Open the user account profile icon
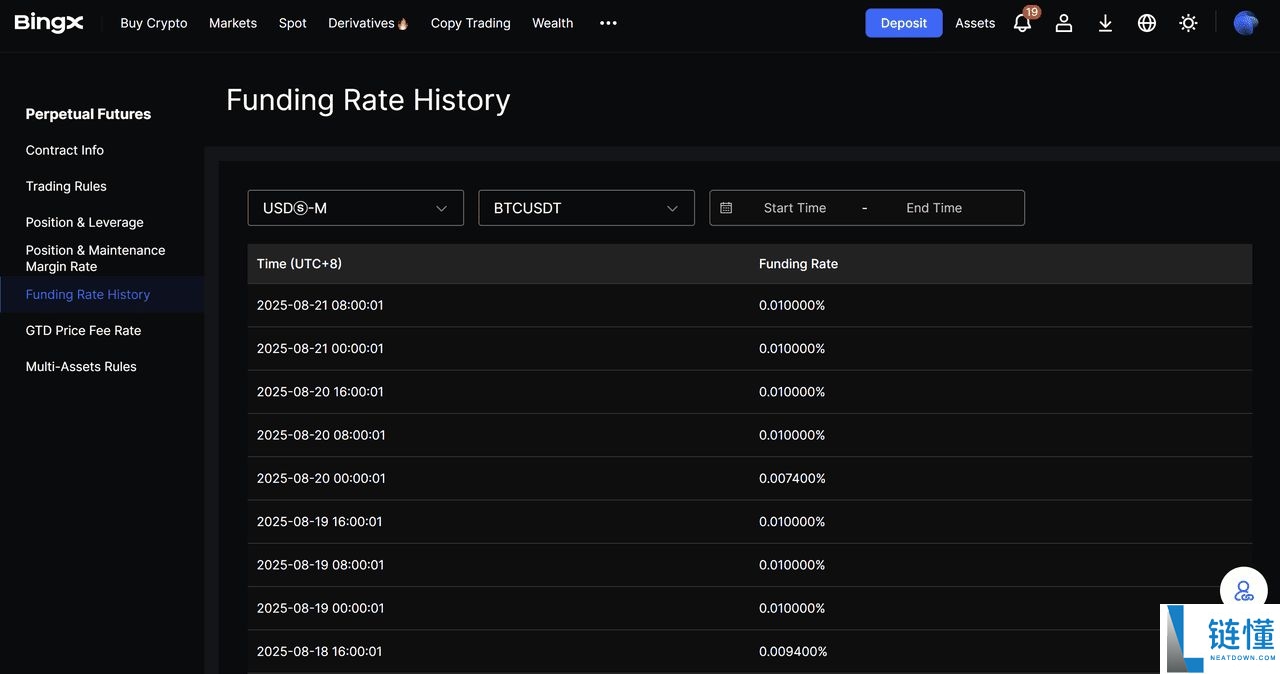Screen dimensions: 1280x674 1064,23
